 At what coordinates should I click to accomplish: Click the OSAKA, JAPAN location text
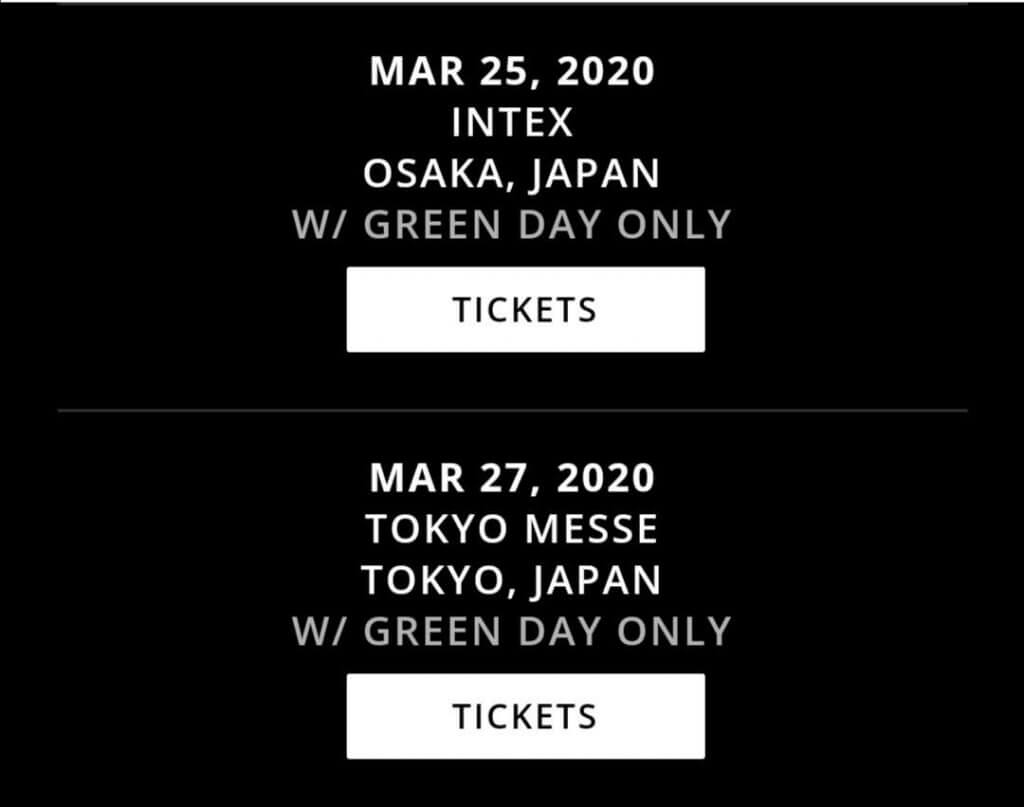(512, 174)
